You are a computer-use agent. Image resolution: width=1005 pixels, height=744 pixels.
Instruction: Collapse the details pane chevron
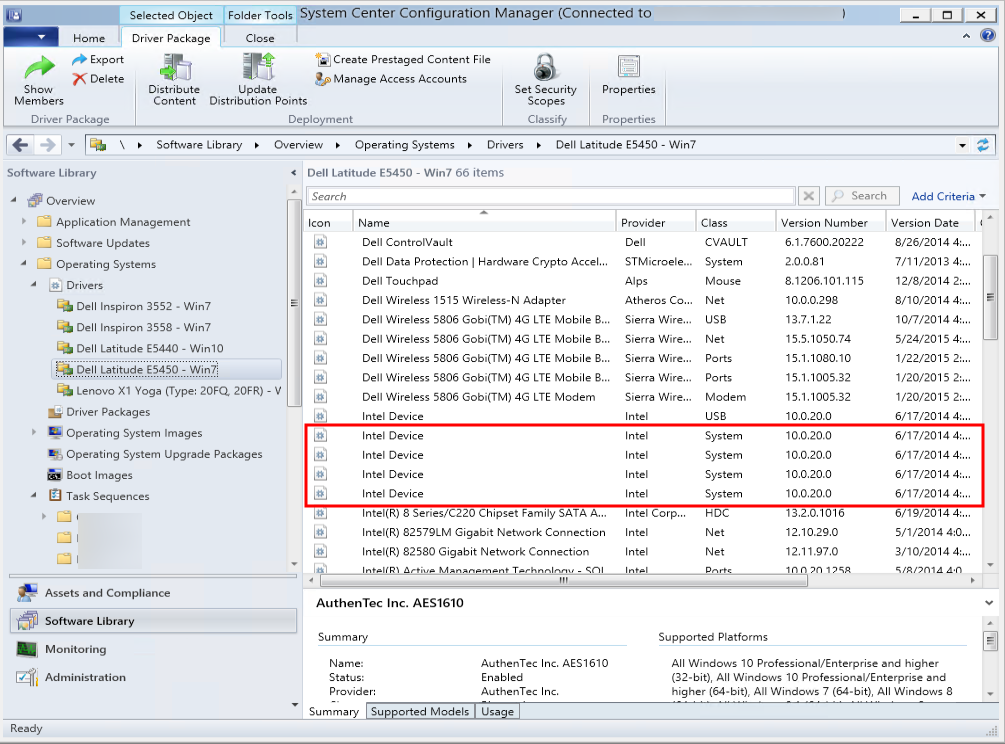coord(988,603)
